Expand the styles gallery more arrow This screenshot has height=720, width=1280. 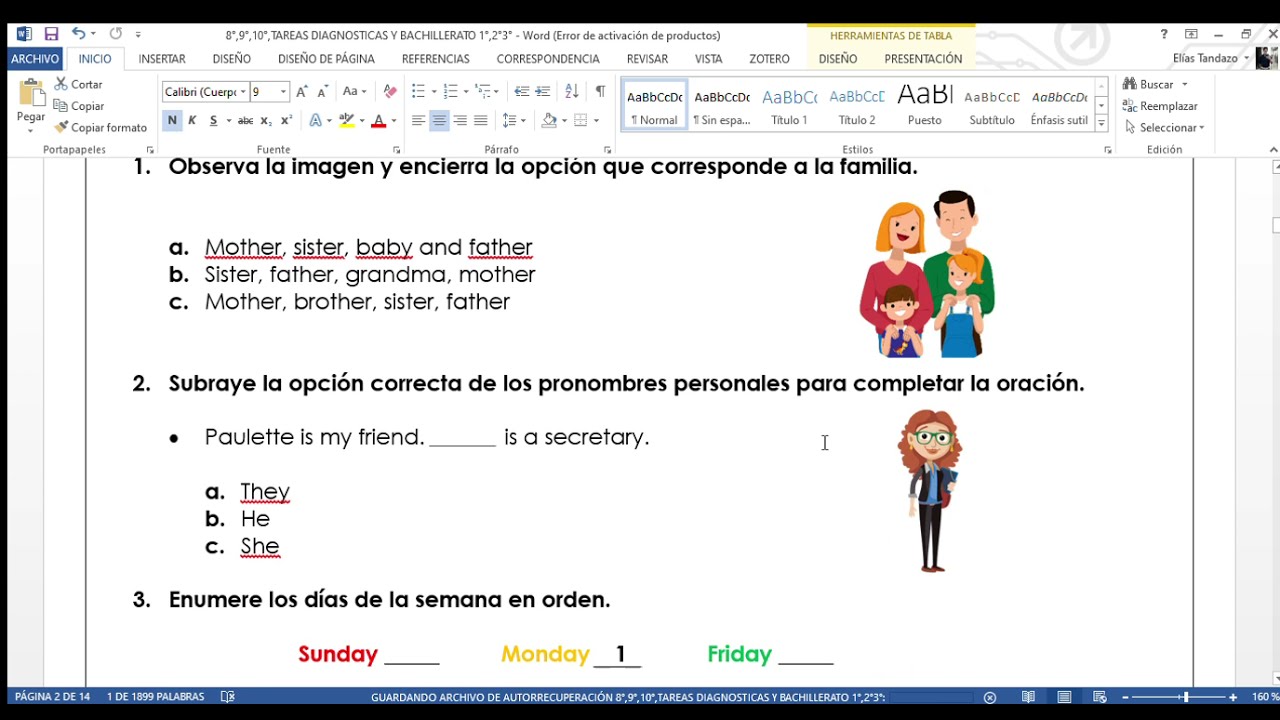(1101, 124)
